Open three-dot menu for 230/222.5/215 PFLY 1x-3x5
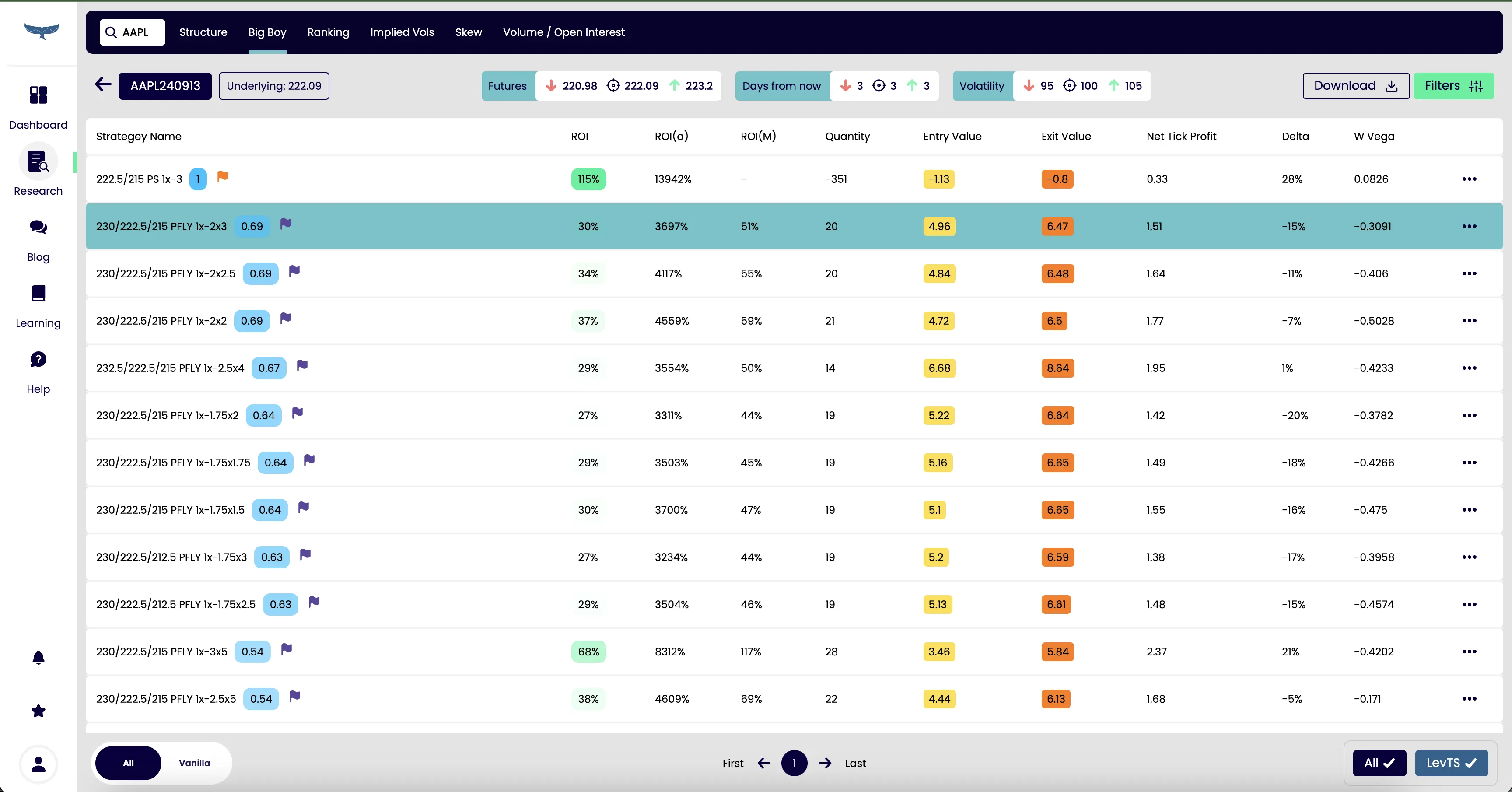Viewport: 1512px width, 792px height. [1469, 651]
